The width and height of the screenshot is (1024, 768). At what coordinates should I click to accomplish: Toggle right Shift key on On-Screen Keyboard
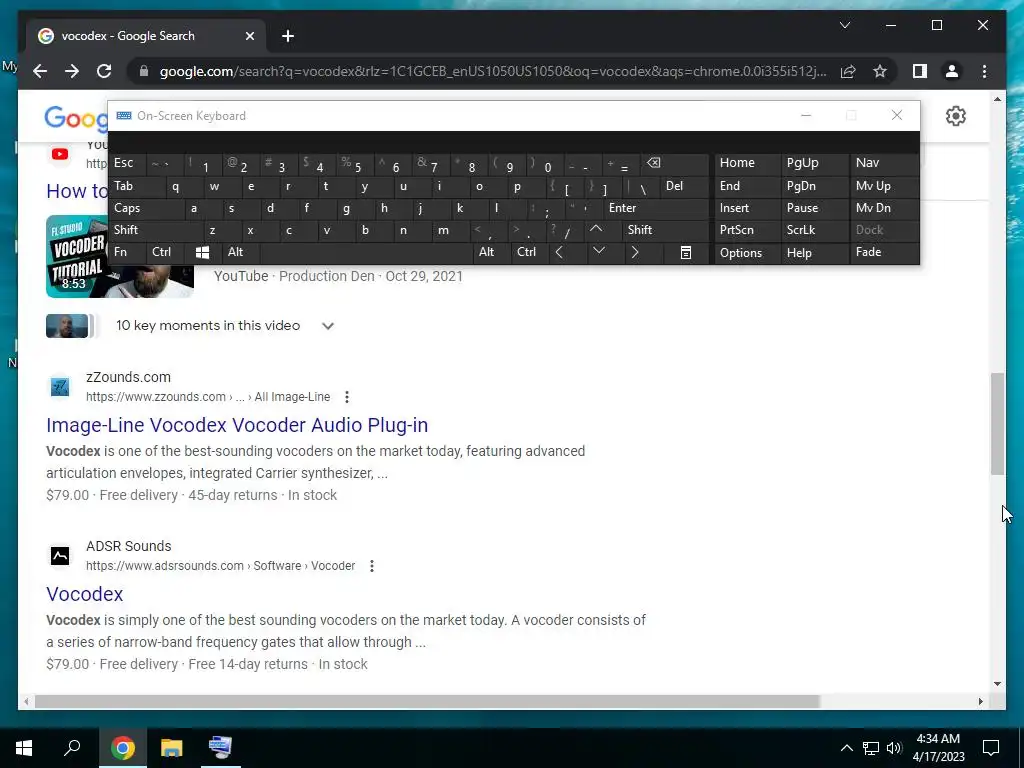pos(664,230)
